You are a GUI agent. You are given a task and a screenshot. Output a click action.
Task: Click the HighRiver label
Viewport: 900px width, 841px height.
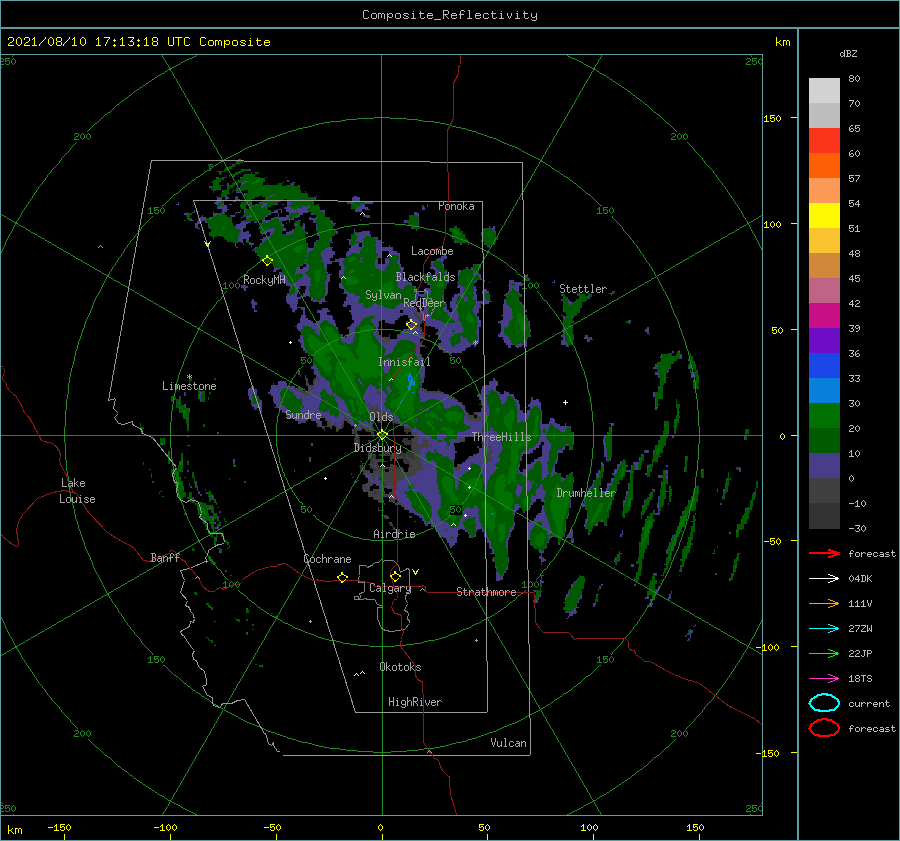point(415,702)
